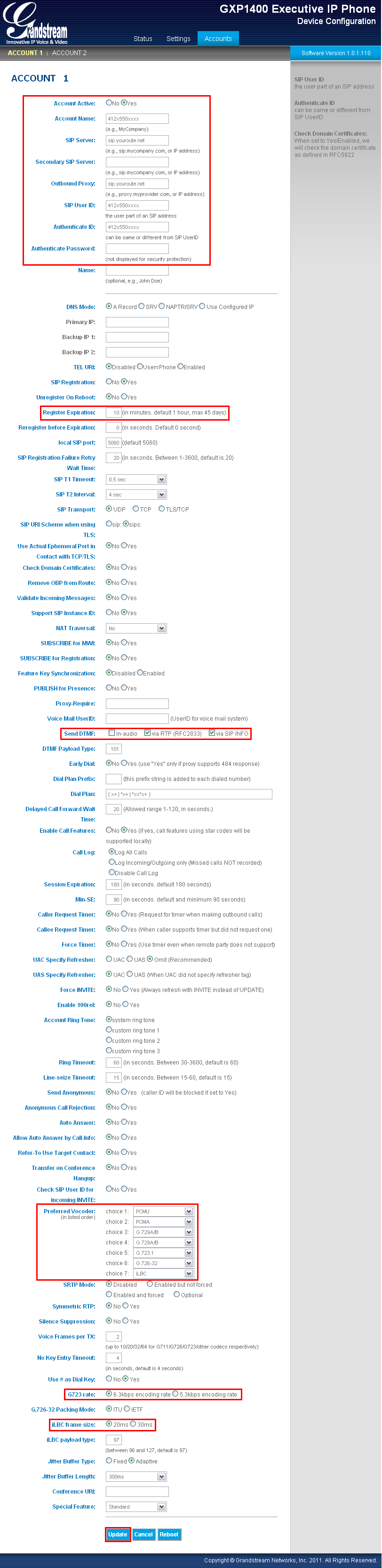Screen dimensions: 382x1568
Task: Open the SIP T1 Timeout dropdown
Action: 136,479
